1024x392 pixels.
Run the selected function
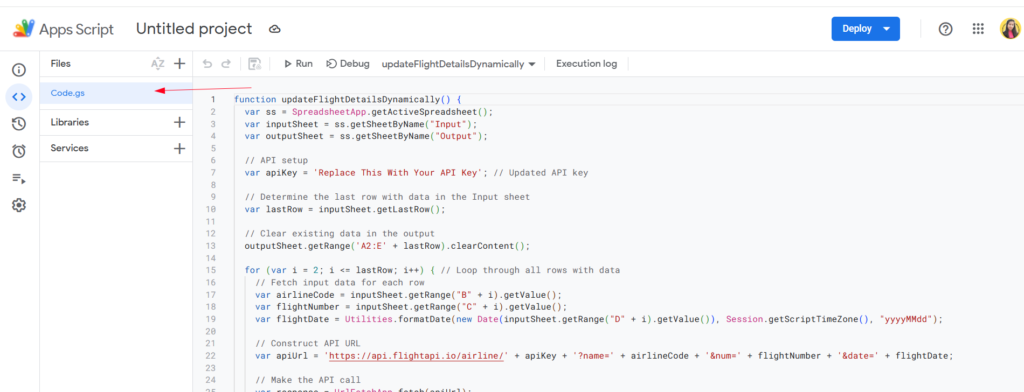coord(298,64)
